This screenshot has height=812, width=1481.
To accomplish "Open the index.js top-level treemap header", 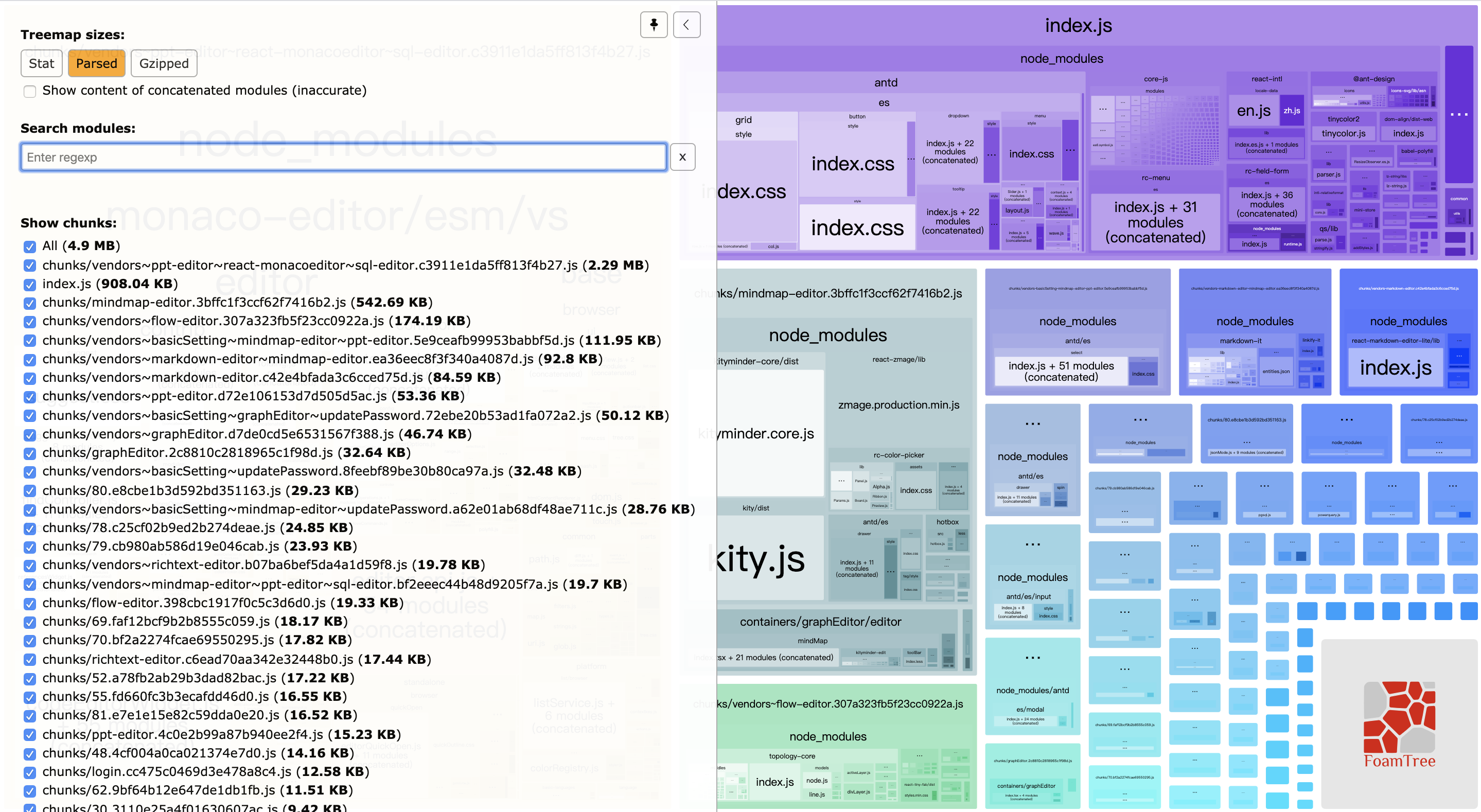I will (1078, 25).
